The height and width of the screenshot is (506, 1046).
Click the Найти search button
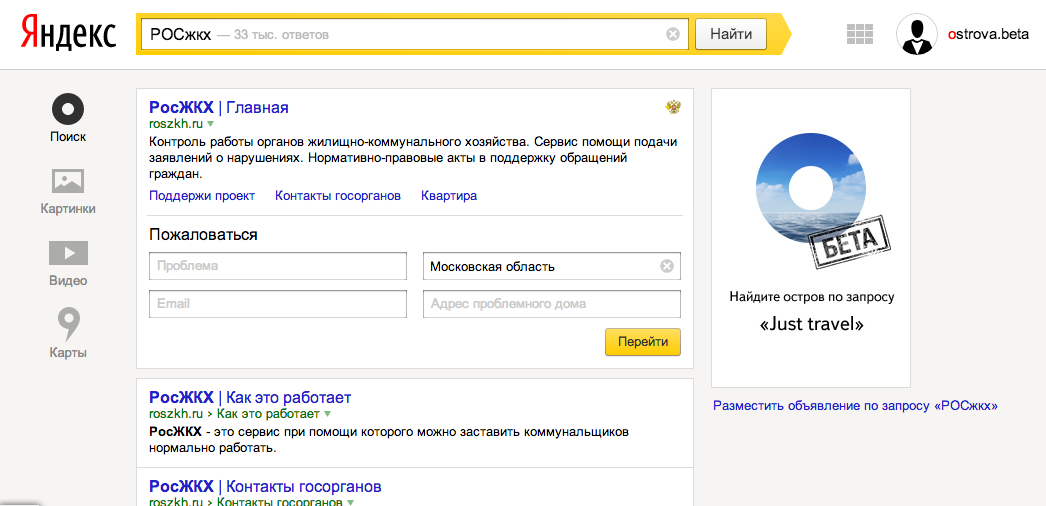pos(730,34)
